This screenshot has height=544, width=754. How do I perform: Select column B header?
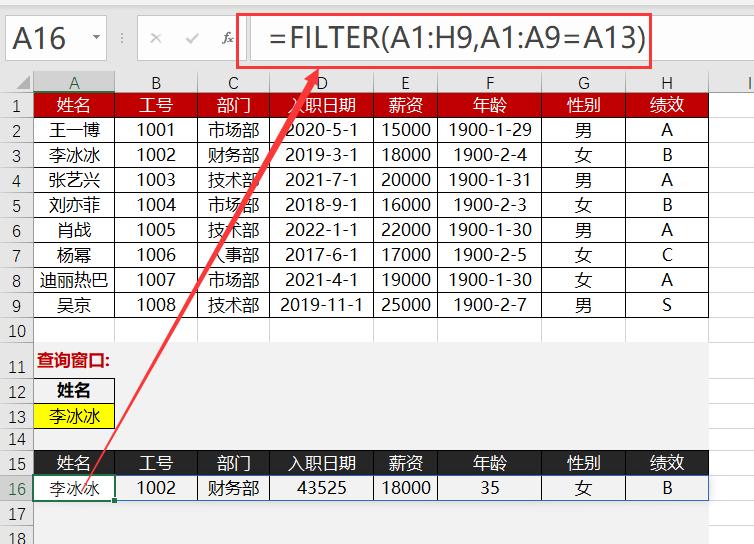coord(156,83)
